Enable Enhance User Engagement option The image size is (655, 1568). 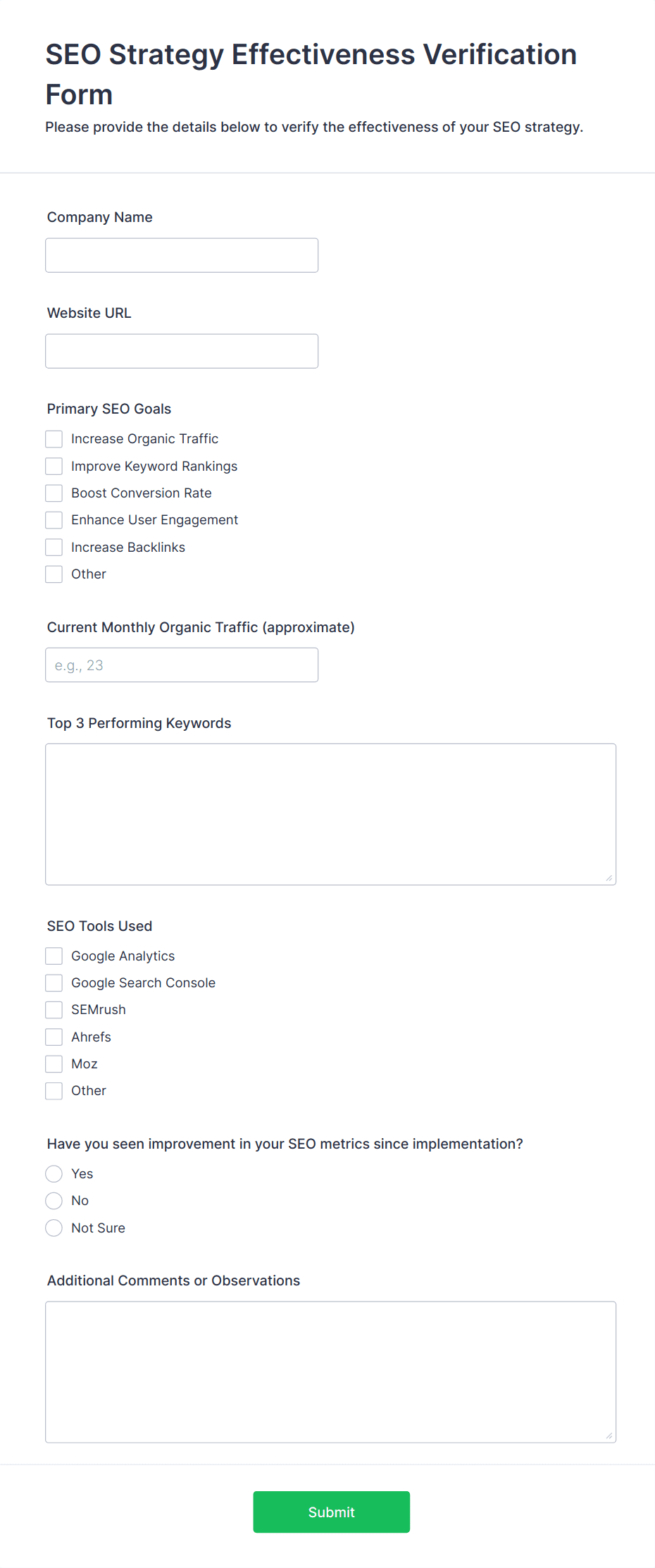[x=54, y=520]
